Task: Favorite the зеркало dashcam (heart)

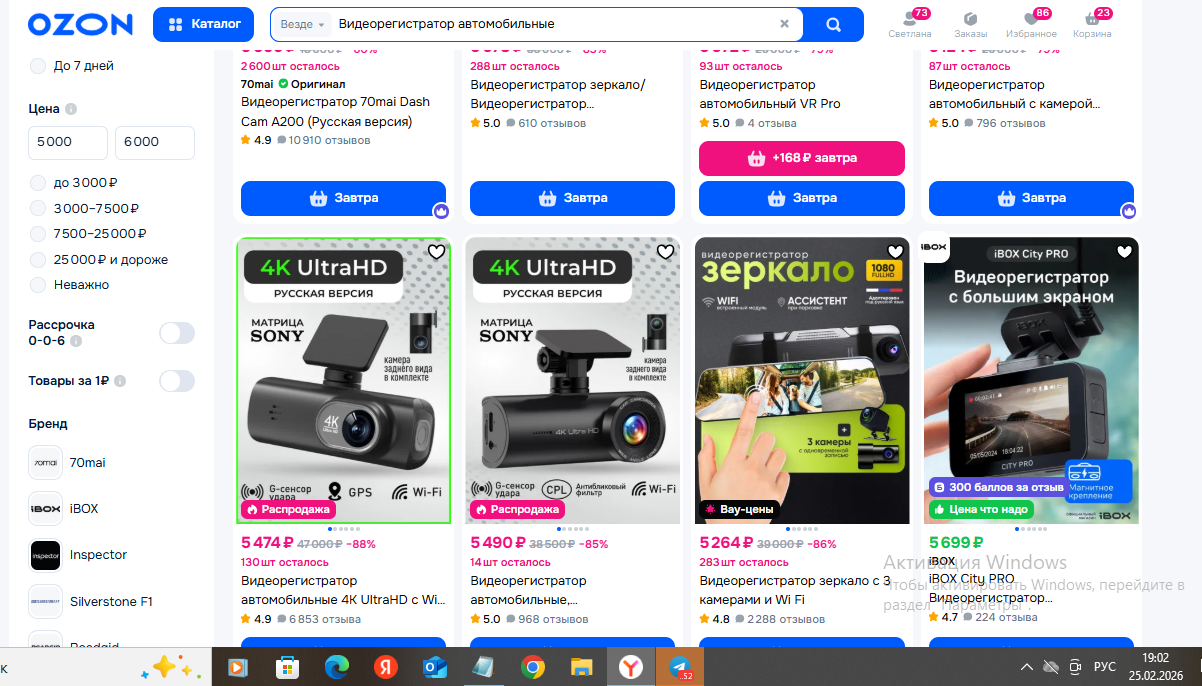Action: 895,252
